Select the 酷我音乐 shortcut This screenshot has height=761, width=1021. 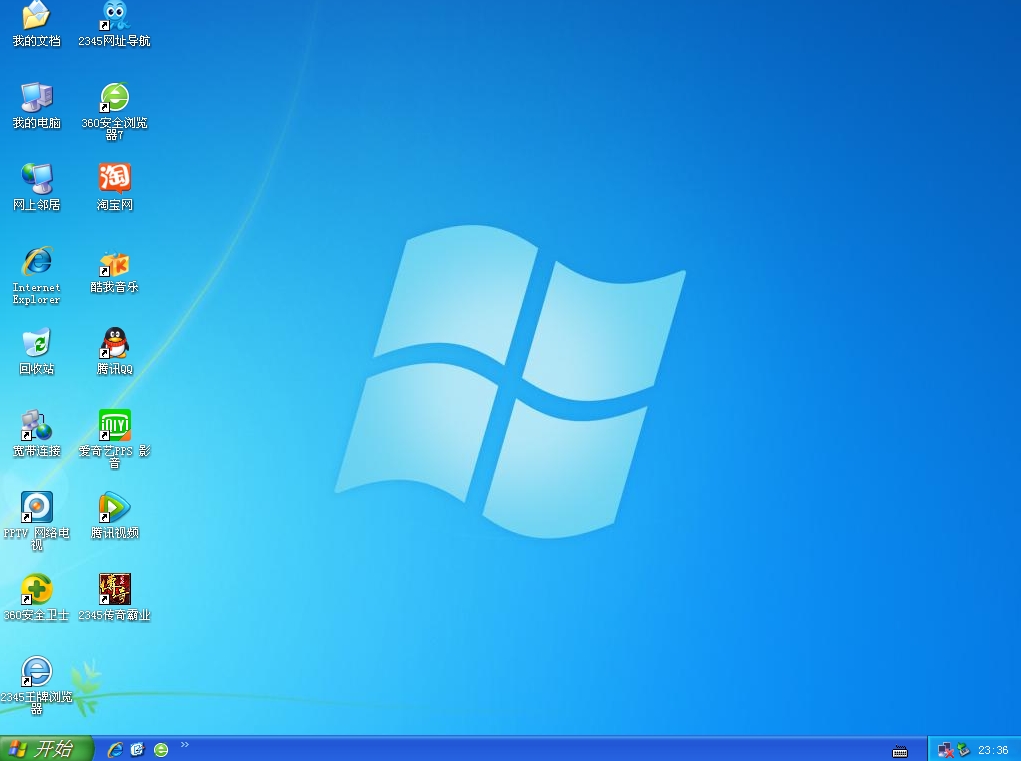coord(115,270)
